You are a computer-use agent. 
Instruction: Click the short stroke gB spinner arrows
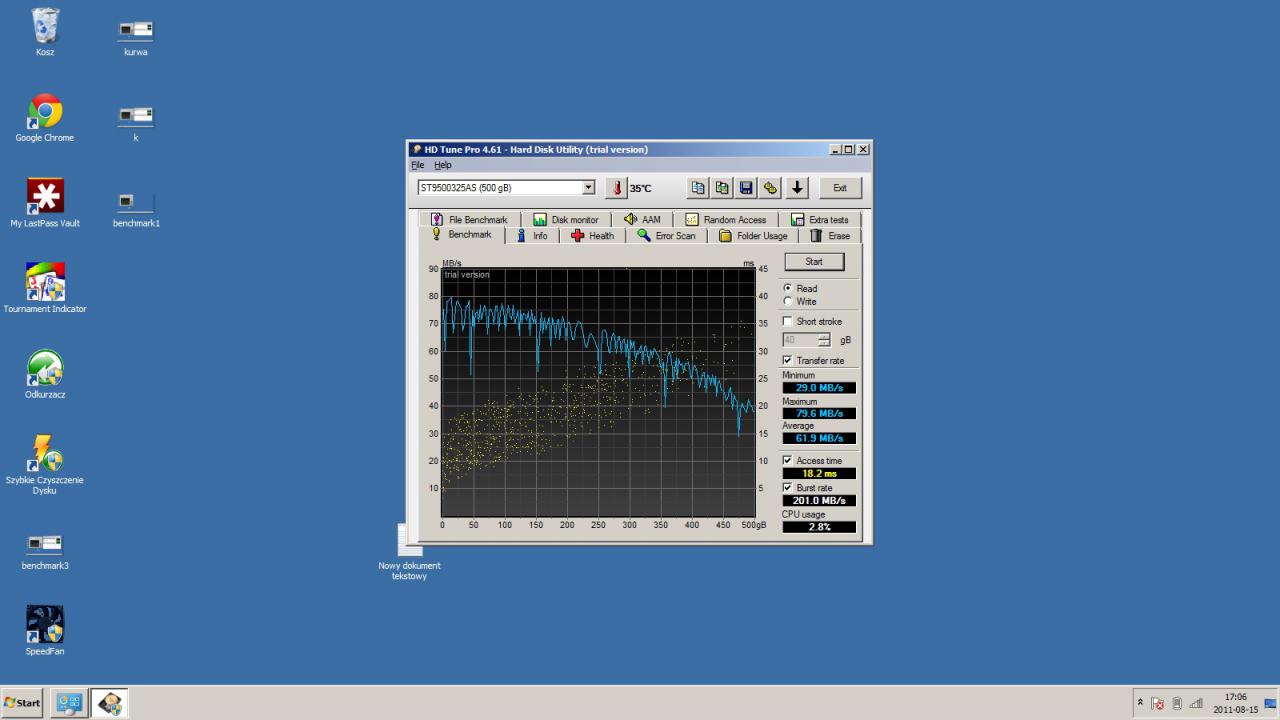[824, 340]
